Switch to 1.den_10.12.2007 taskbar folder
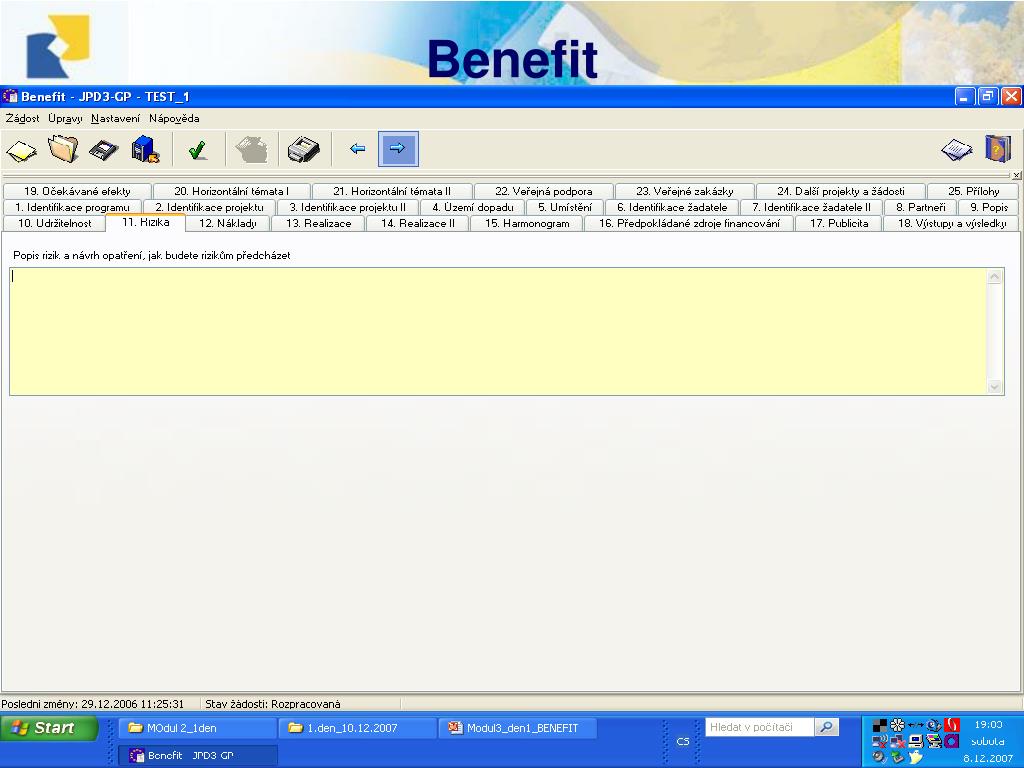Screen dimensions: 1024x768 click(x=357, y=728)
